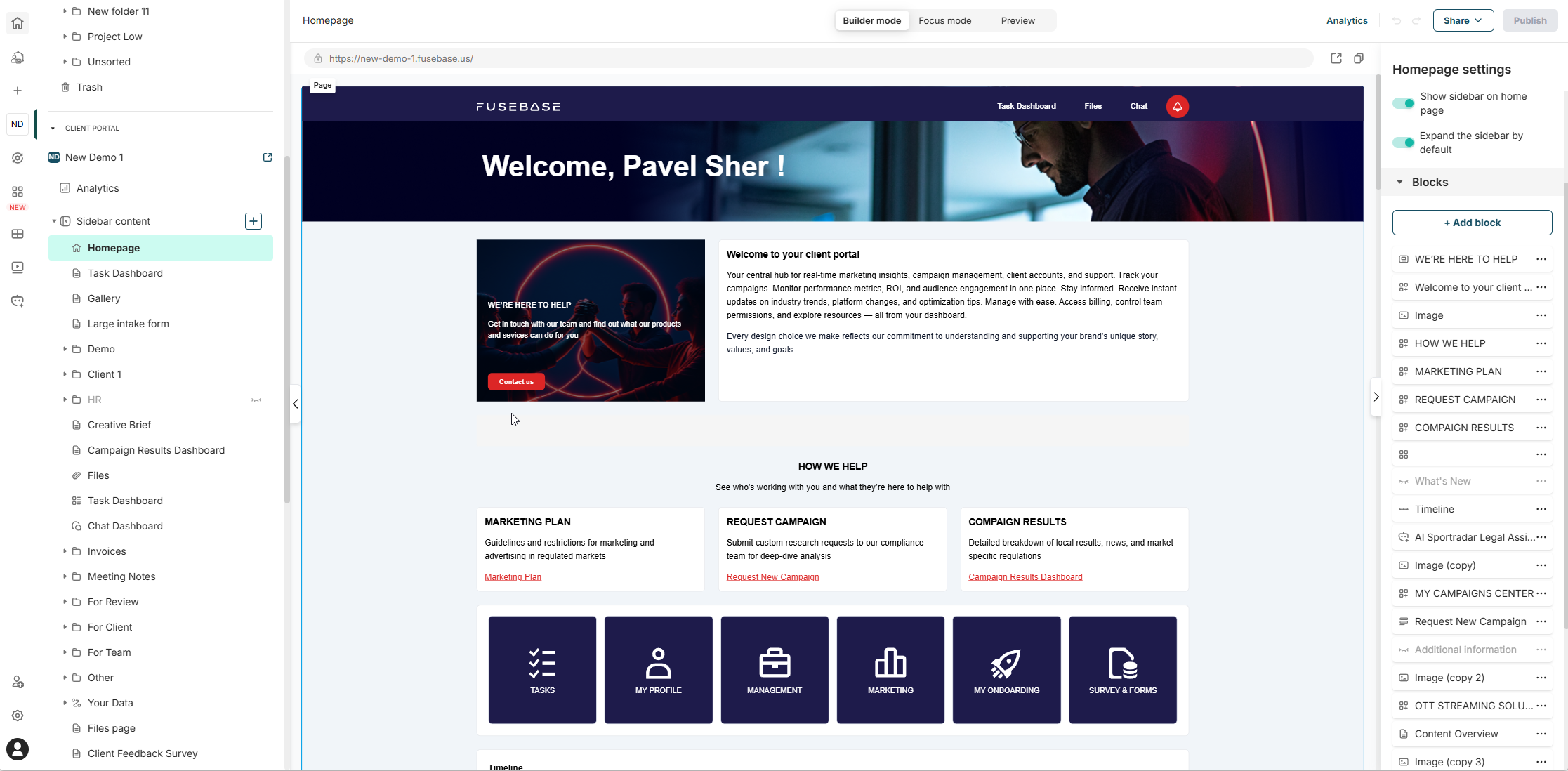Click the Contact us button

tap(516, 382)
